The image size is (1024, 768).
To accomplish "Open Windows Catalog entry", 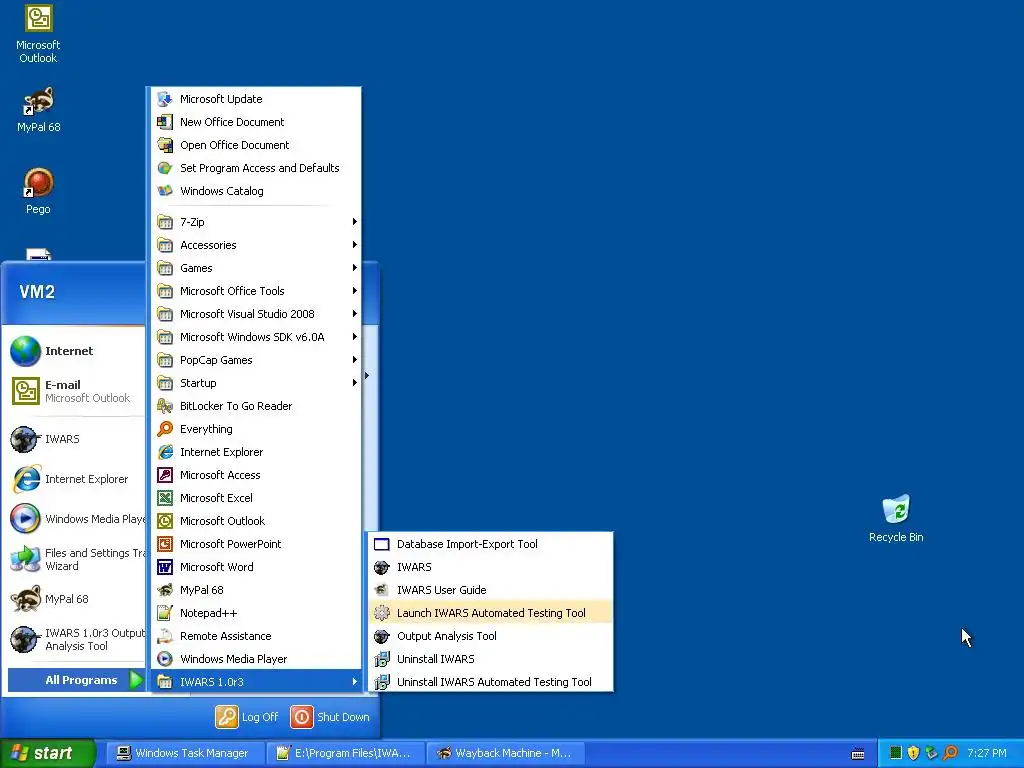I will pos(257,191).
